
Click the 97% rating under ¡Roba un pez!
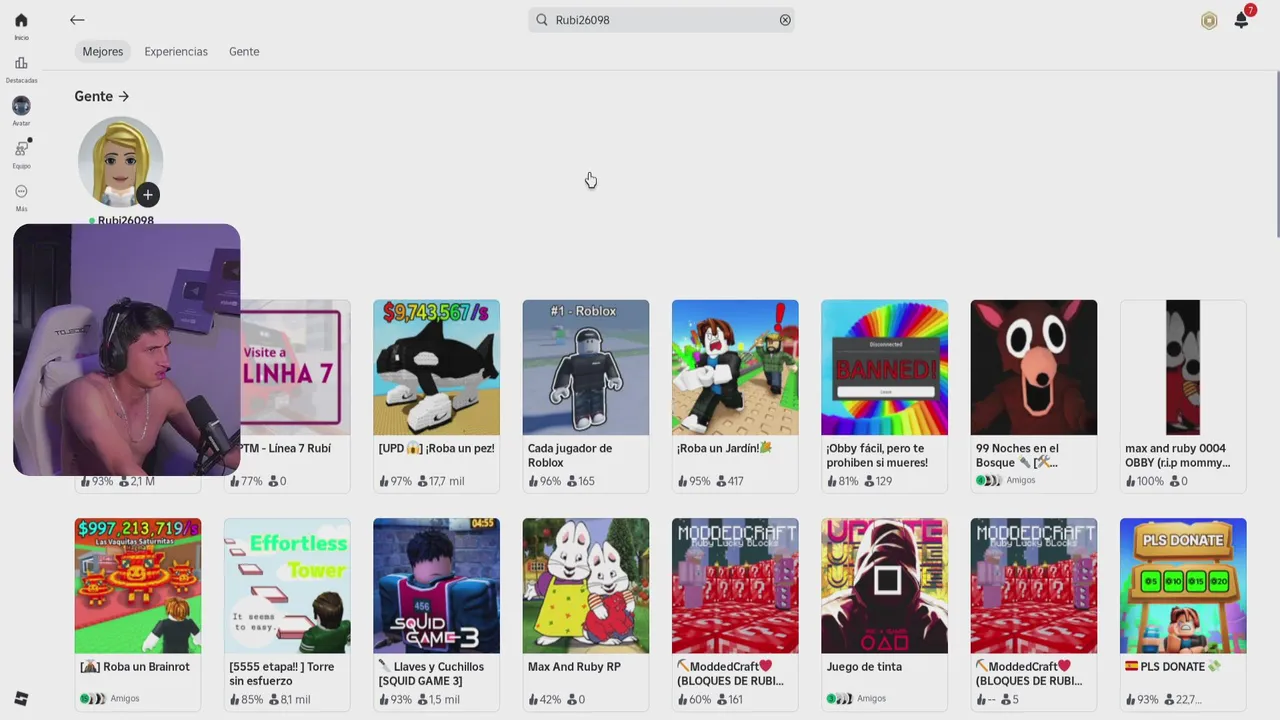point(396,481)
